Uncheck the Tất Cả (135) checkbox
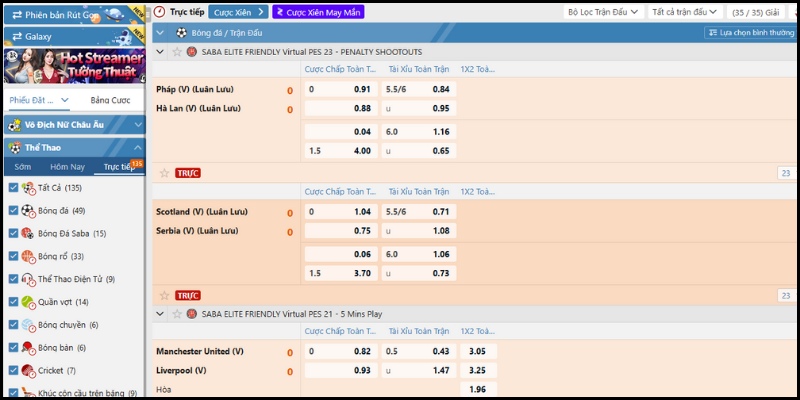 pos(13,188)
